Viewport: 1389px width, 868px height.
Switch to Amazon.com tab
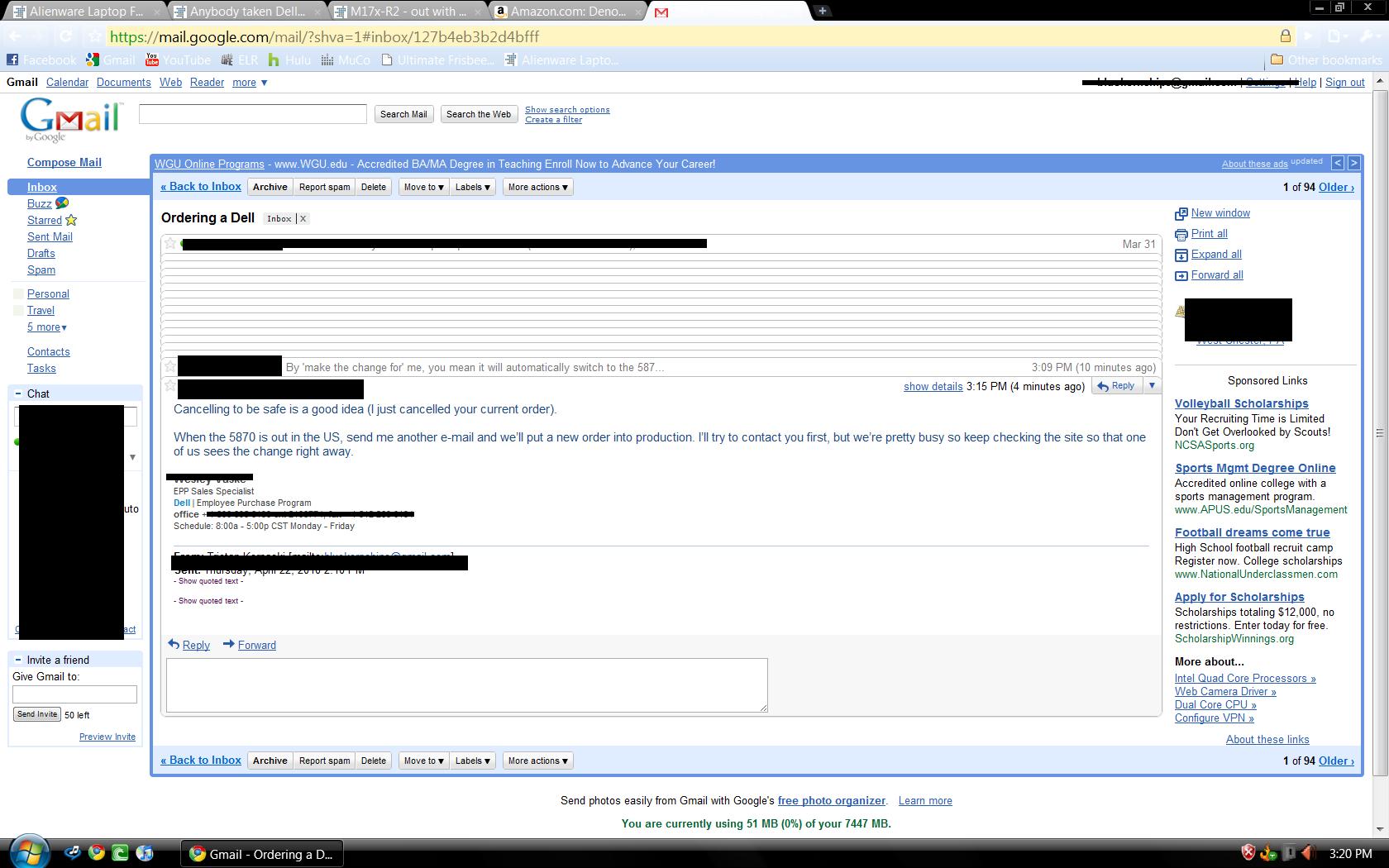pos(569,12)
